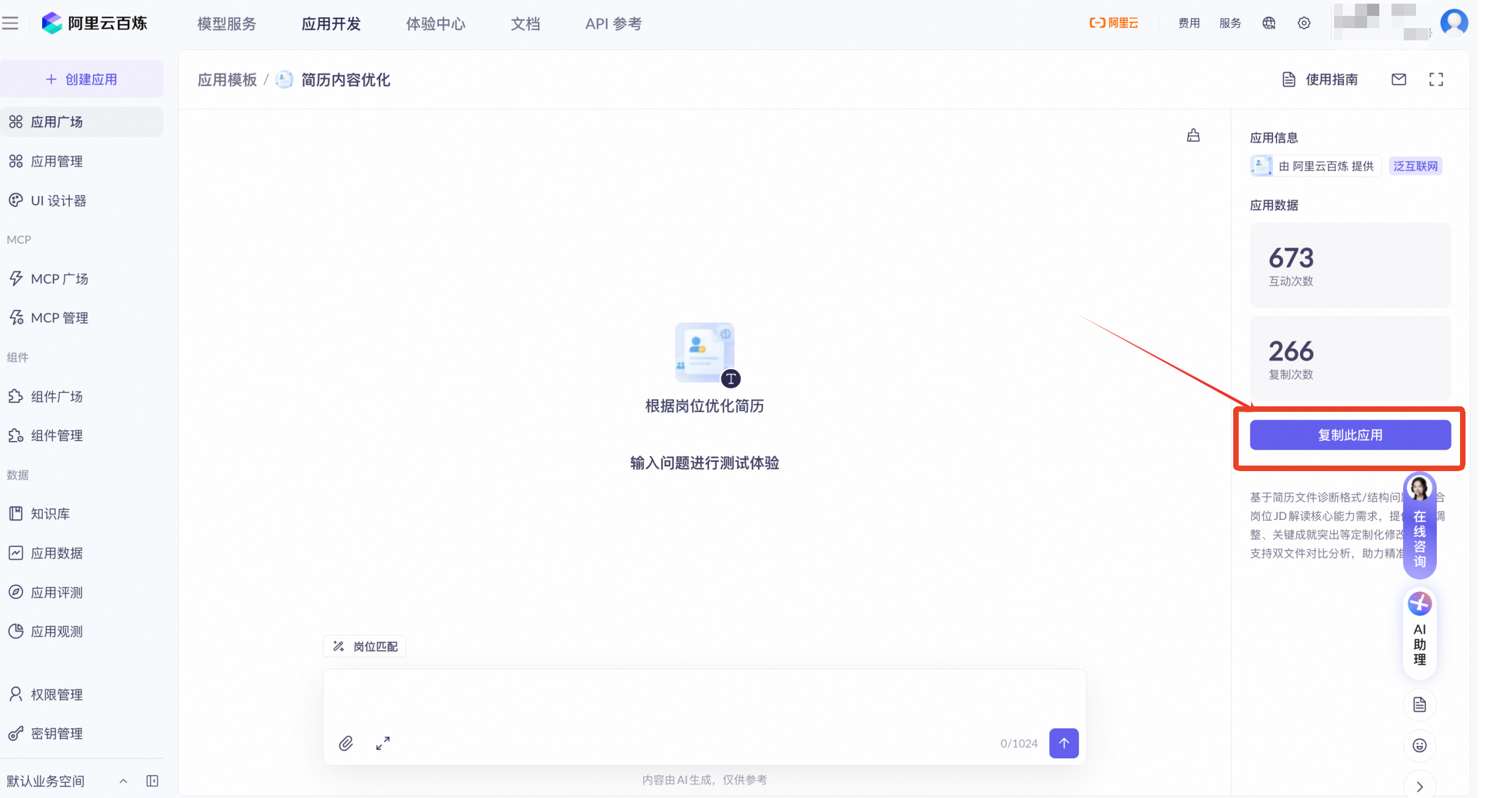Image resolution: width=1512 pixels, height=798 pixels.
Task: Open the mail envelope icon
Action: click(1398, 79)
